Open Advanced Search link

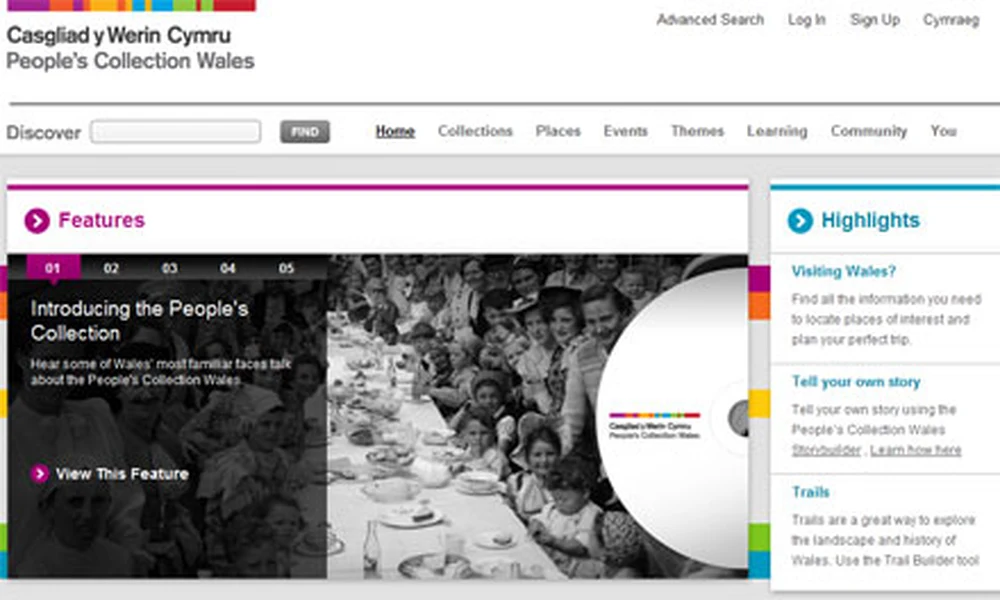pyautogui.click(x=710, y=20)
